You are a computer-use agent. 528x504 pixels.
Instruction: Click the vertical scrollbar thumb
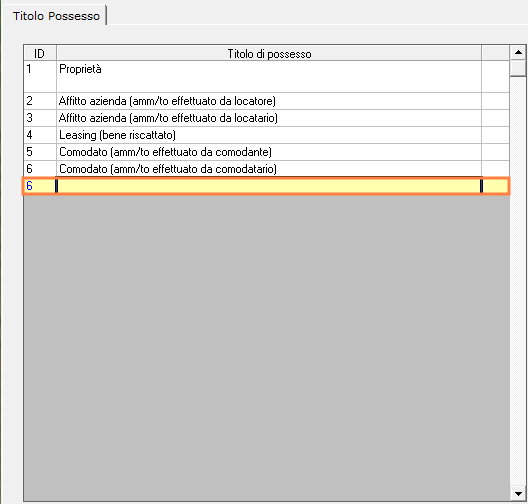click(x=518, y=68)
